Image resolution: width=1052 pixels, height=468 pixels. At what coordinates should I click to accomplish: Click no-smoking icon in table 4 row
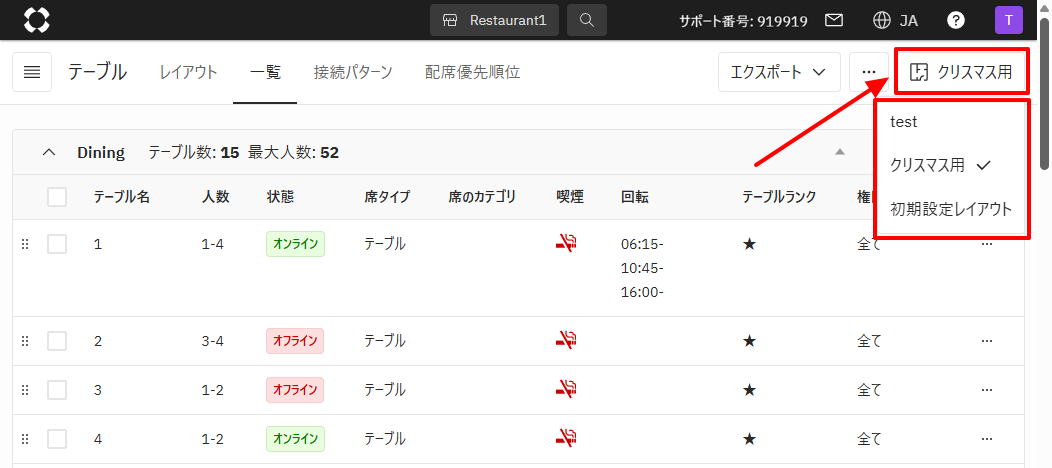pos(566,439)
